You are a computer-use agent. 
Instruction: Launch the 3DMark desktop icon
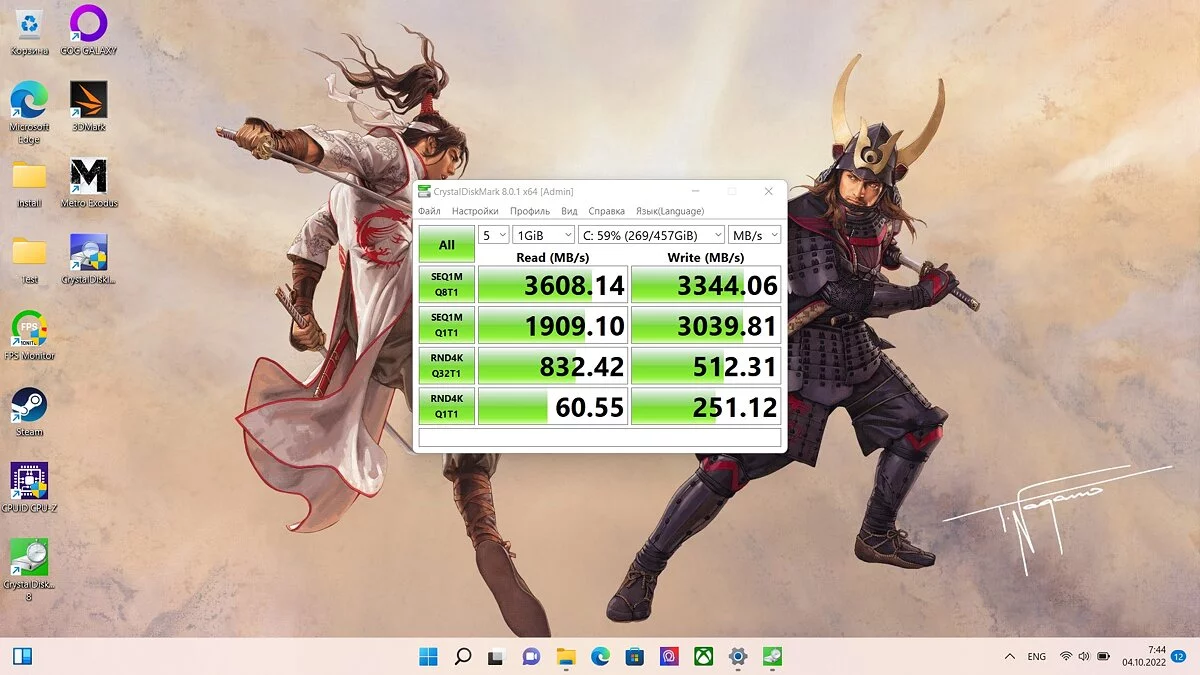click(x=88, y=102)
